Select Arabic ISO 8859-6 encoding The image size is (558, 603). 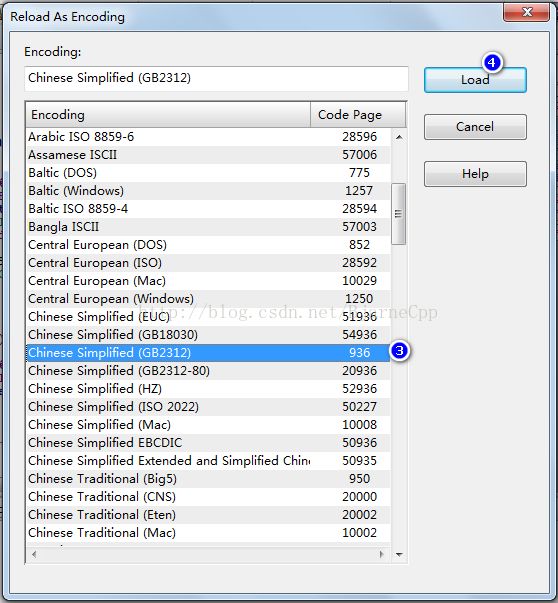point(208,137)
